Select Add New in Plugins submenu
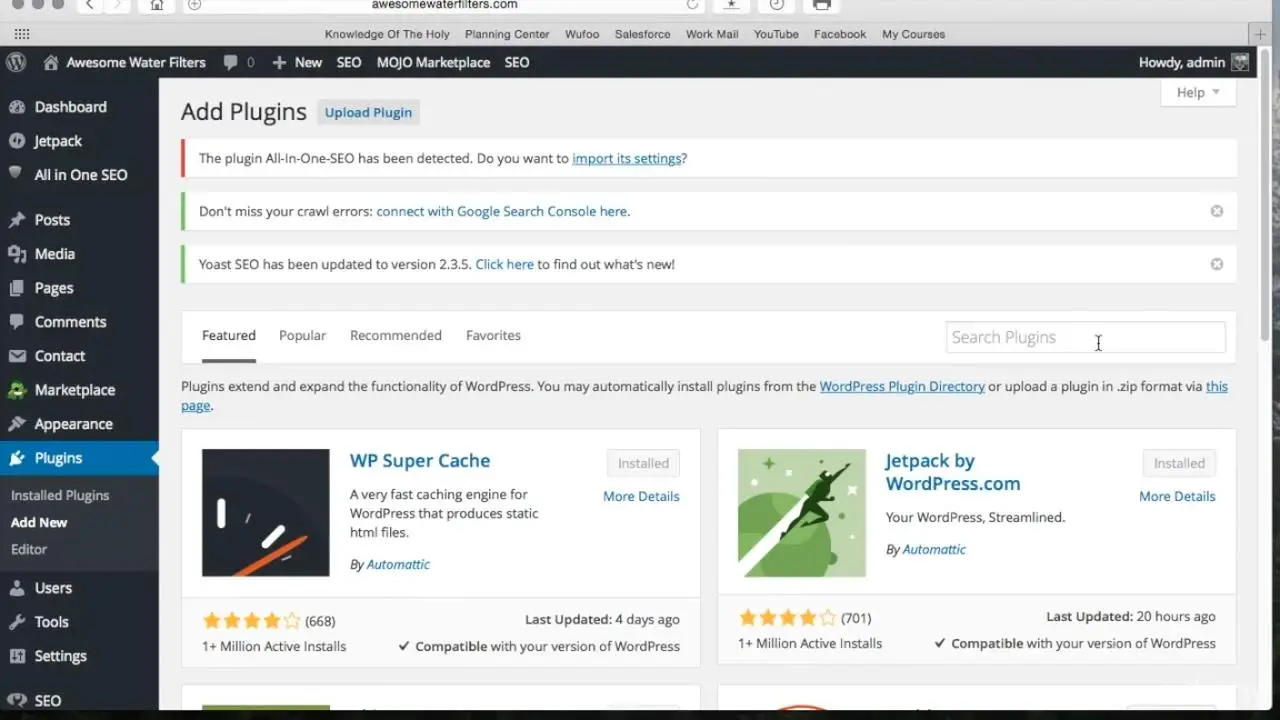Image resolution: width=1280 pixels, height=720 pixels. click(x=39, y=522)
